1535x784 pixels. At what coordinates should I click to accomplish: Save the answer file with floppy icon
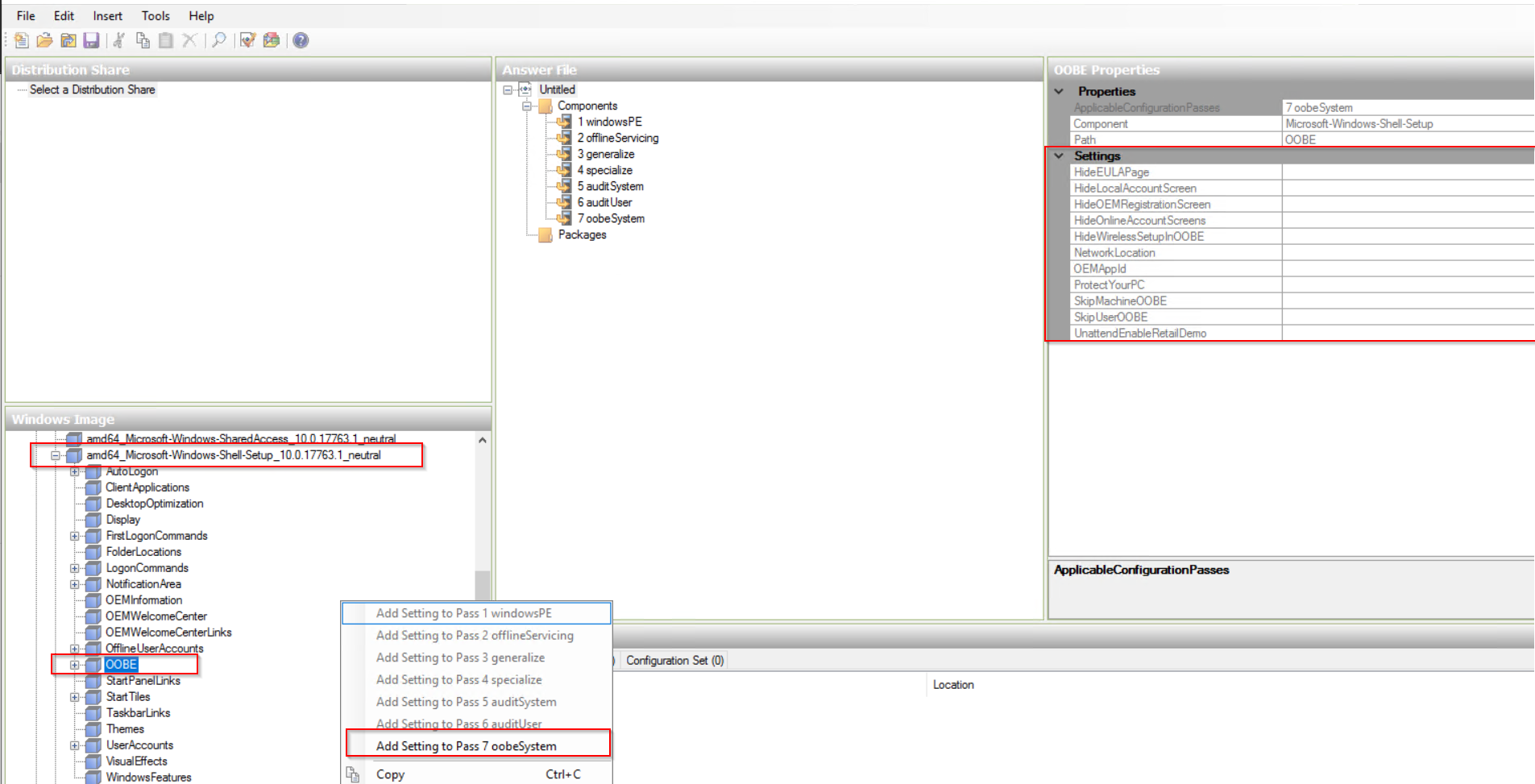point(91,40)
